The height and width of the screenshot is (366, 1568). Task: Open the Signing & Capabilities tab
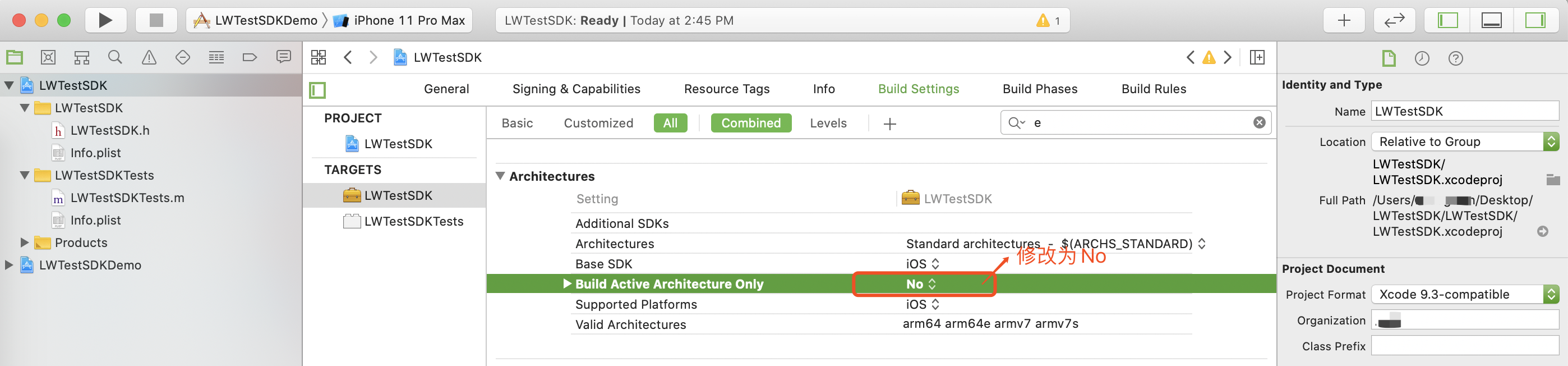click(576, 89)
